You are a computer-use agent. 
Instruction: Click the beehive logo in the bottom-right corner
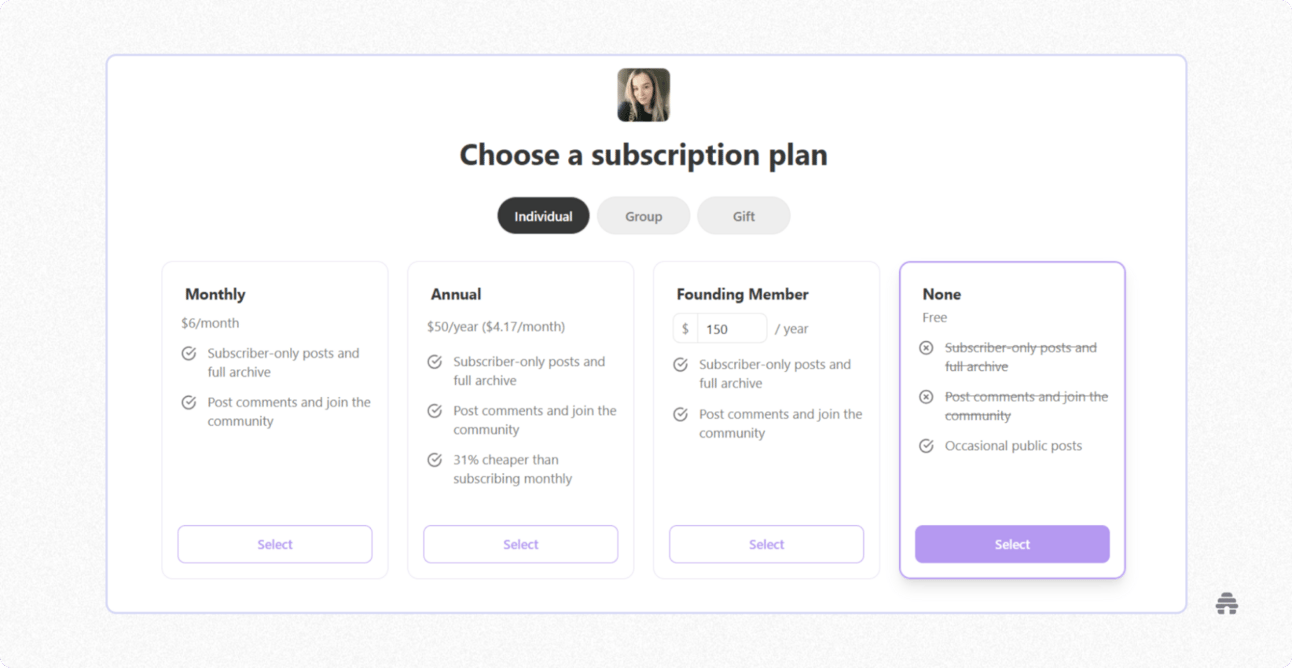point(1227,603)
